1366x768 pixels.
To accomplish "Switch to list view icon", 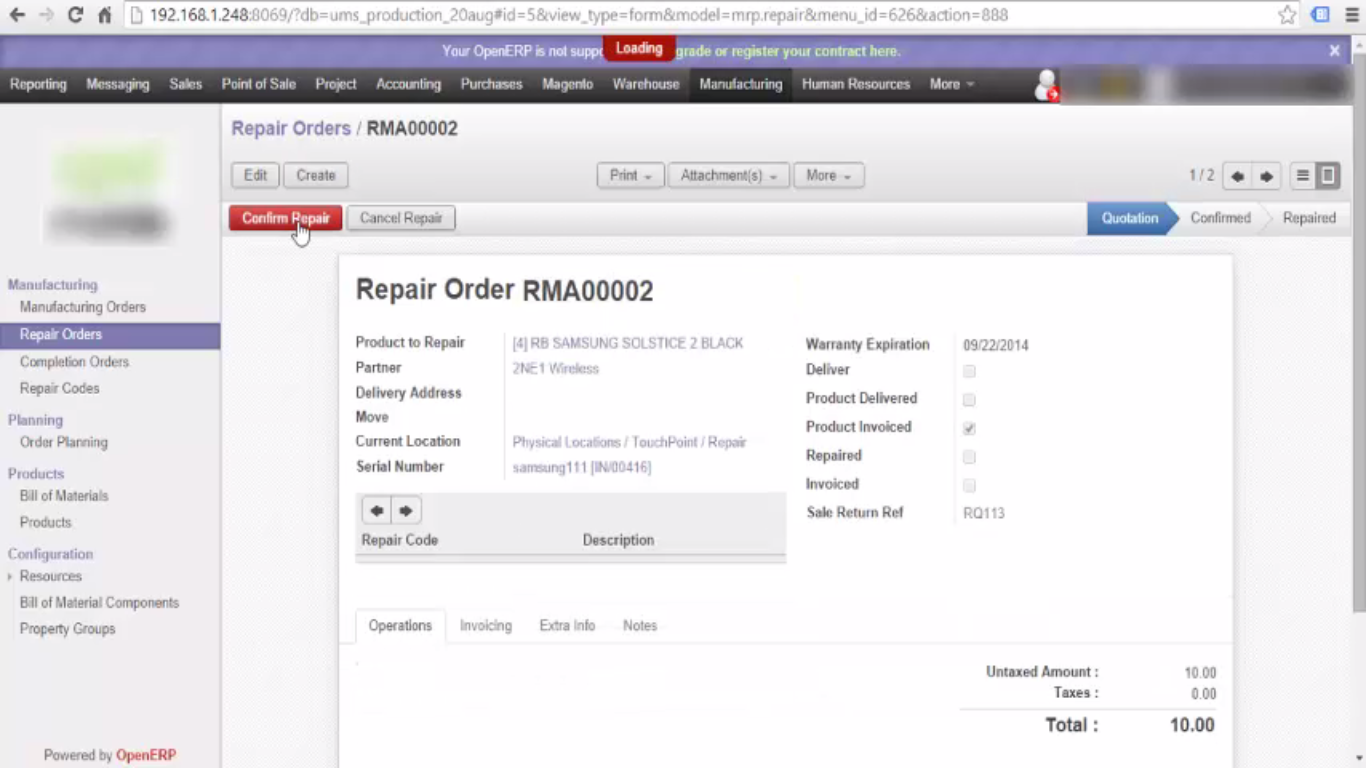I will 1302,176.
